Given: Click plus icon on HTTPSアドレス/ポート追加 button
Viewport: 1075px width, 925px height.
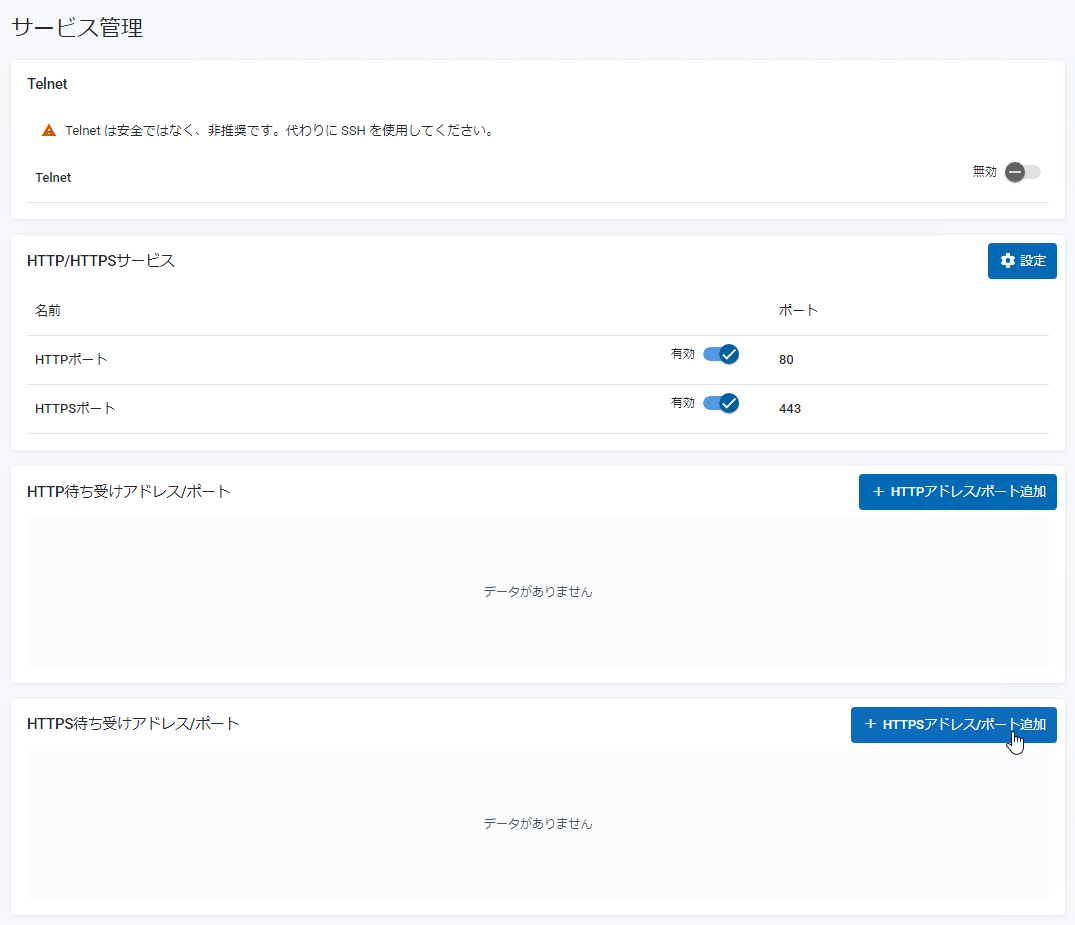Looking at the screenshot, I should [870, 724].
